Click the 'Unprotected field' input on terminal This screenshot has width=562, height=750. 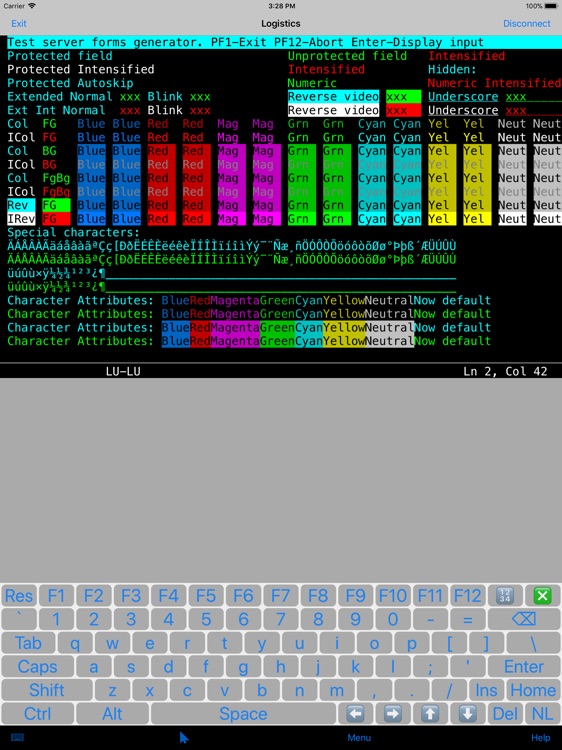pyautogui.click(x=347, y=56)
